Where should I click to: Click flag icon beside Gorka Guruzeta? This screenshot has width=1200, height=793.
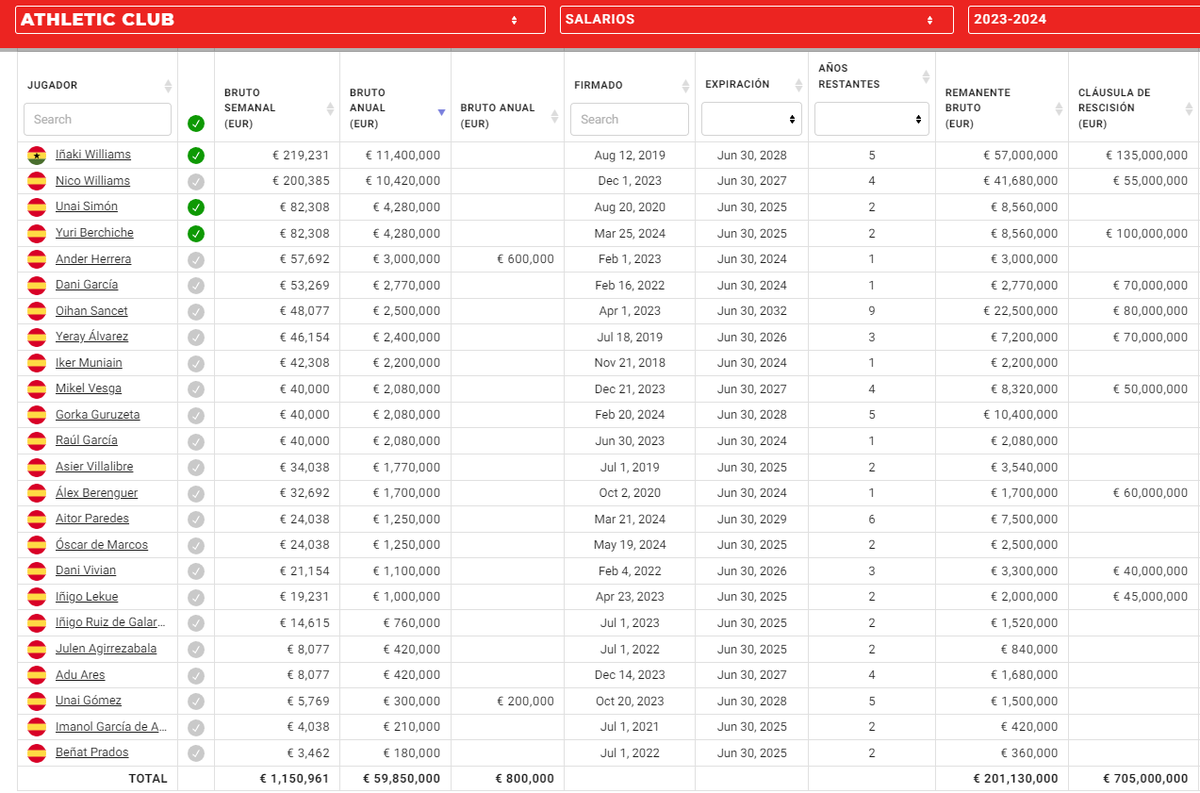tap(37, 415)
